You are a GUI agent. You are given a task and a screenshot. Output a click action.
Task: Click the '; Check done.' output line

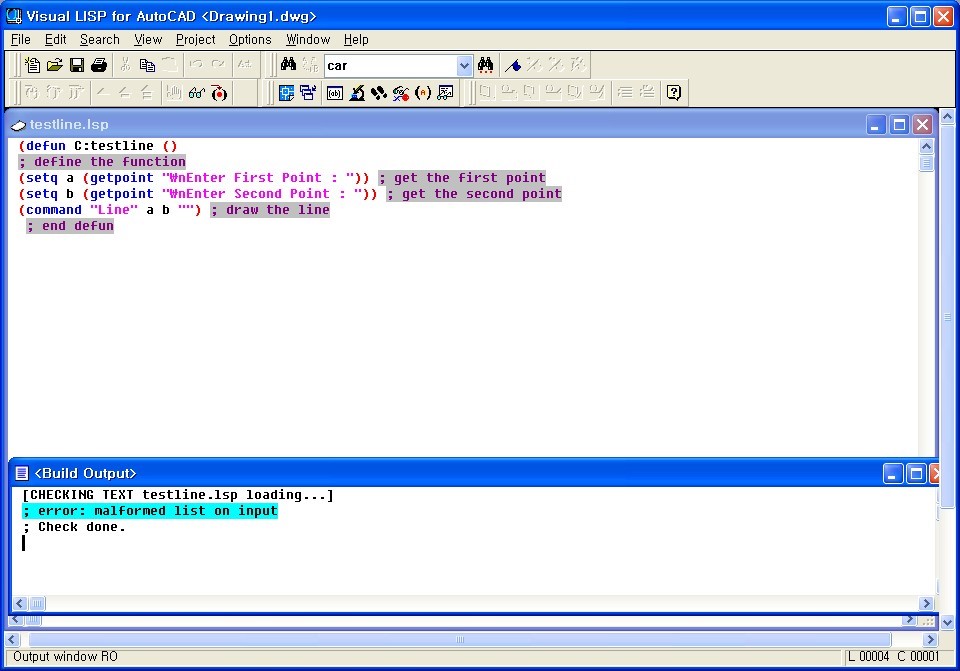click(74, 527)
